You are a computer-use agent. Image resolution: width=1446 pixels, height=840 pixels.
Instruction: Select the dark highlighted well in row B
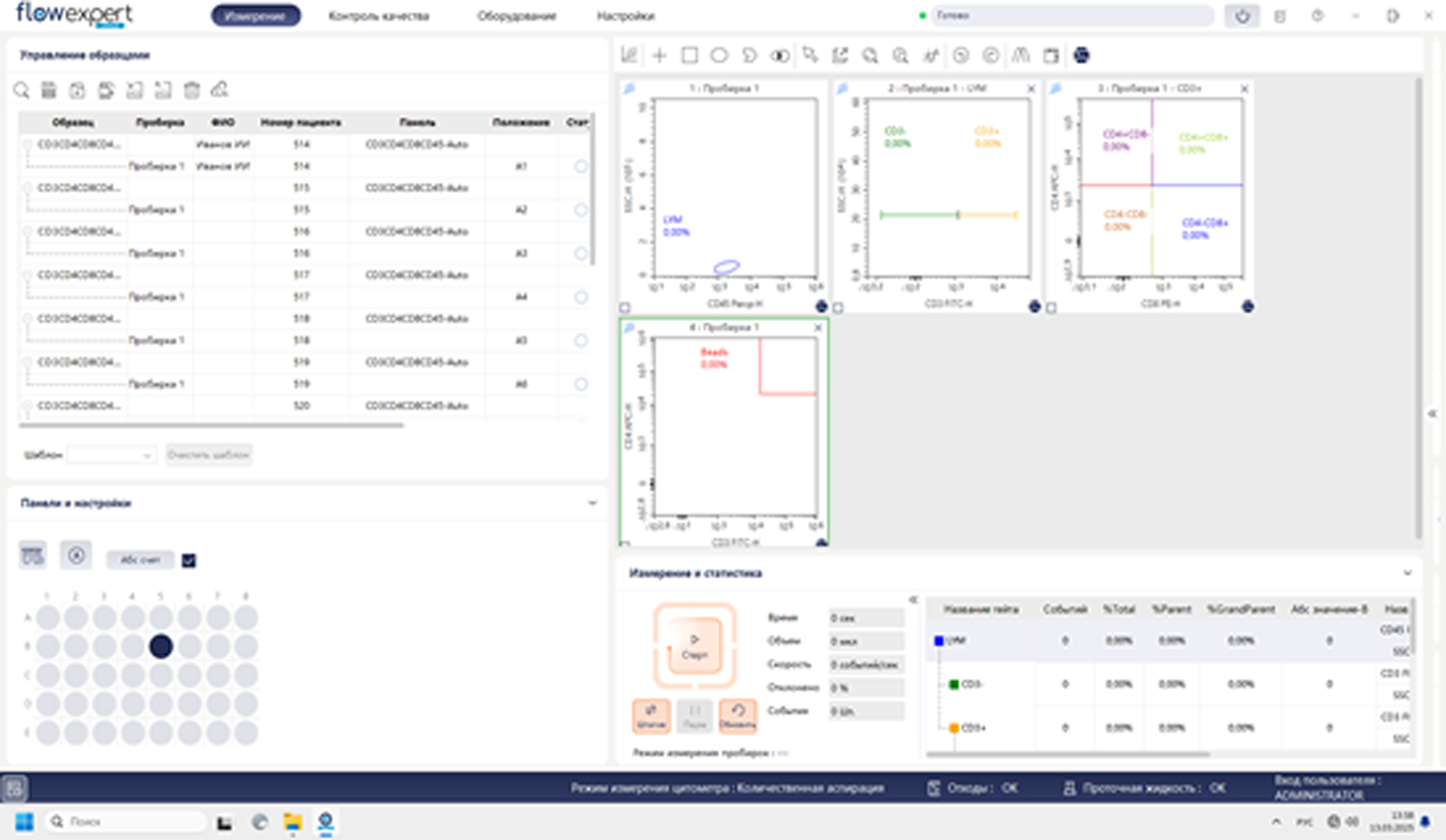(161, 646)
